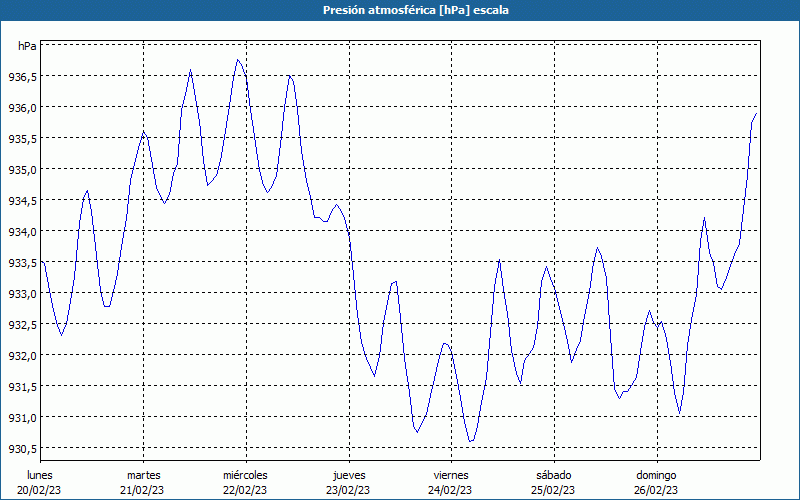Select the 933,0 axis value
800x500 pixels.
point(22,293)
